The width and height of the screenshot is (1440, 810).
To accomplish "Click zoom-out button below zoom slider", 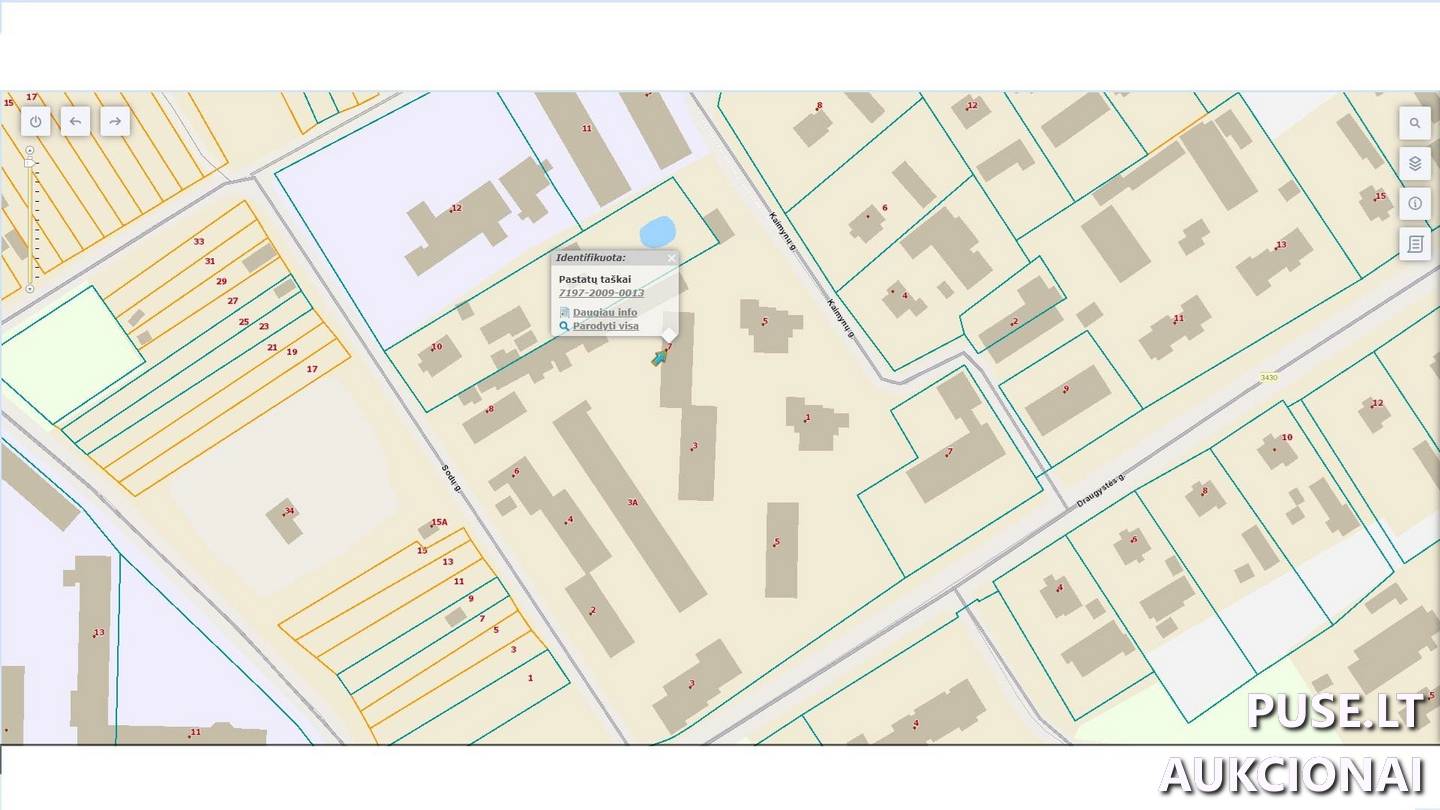I will tap(29, 289).
